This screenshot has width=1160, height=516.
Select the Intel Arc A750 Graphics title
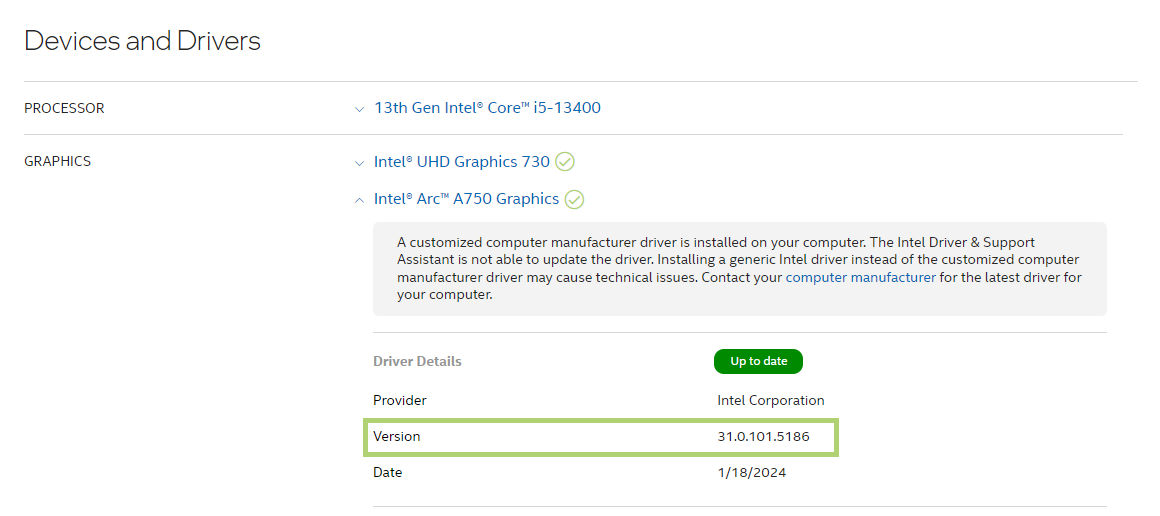(x=466, y=199)
